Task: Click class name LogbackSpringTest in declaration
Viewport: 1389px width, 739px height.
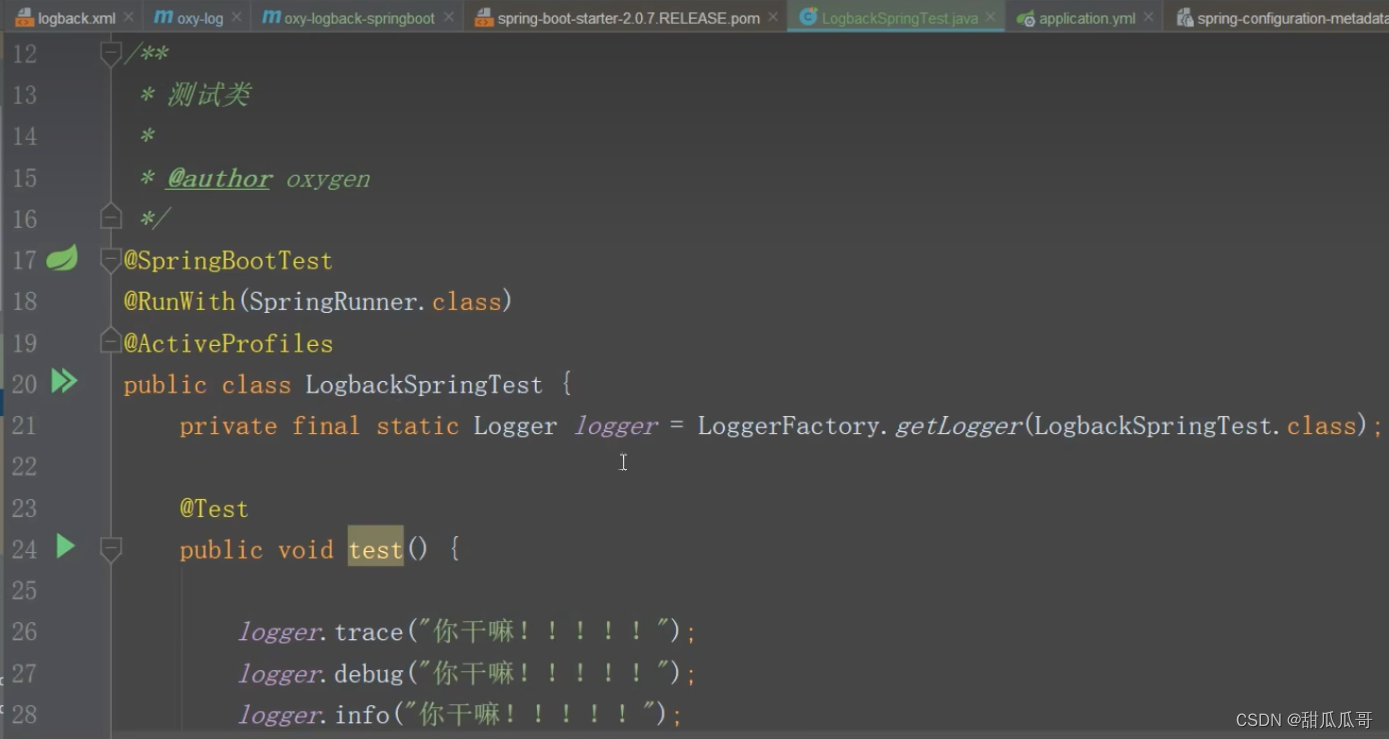Action: (x=424, y=385)
